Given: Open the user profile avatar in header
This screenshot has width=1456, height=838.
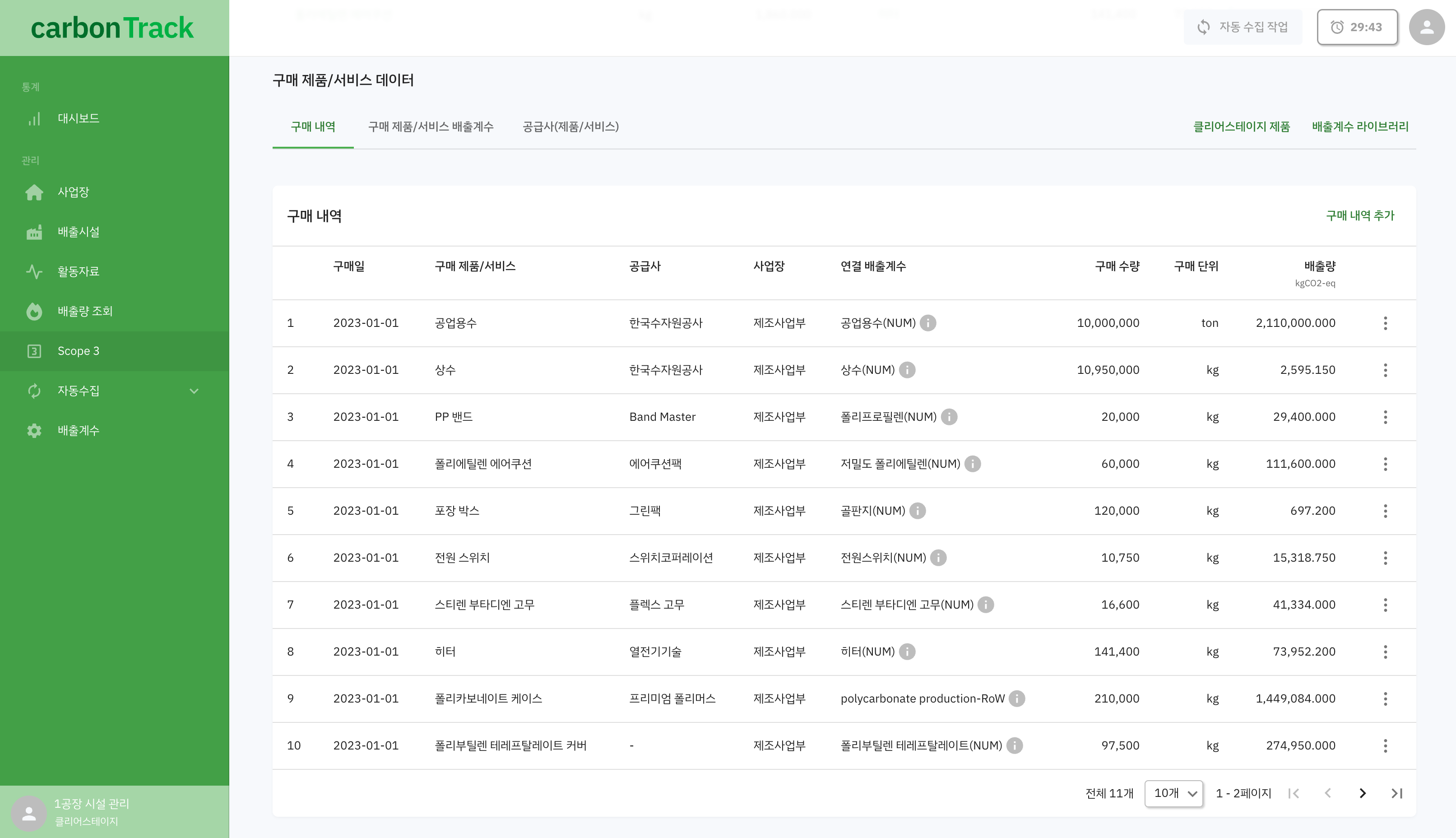Looking at the screenshot, I should [1427, 27].
